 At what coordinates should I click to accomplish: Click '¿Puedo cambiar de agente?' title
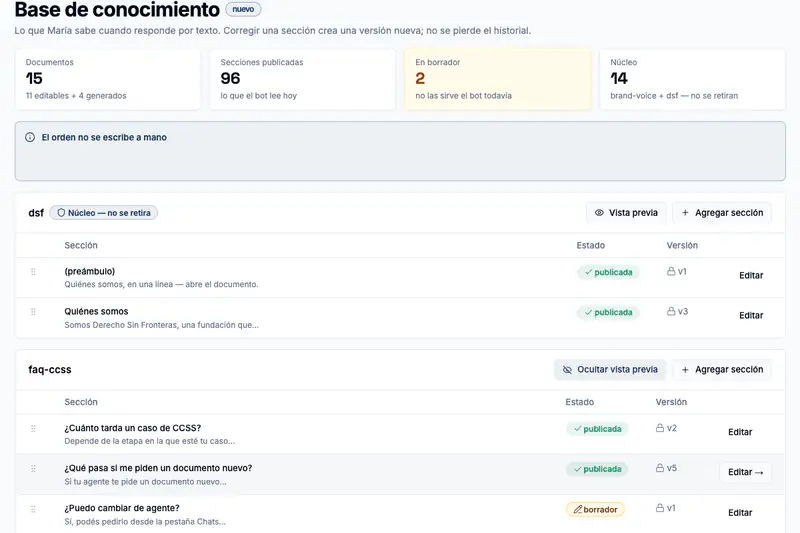[122, 508]
